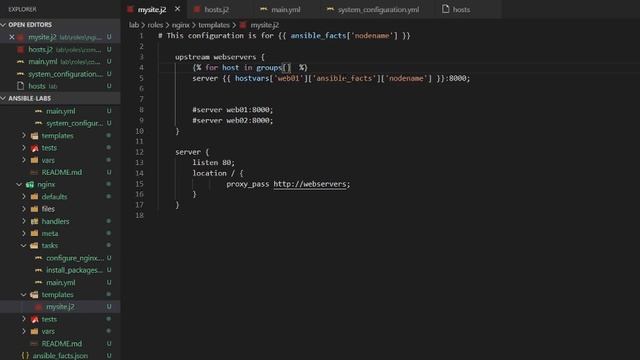
Task: Open README.md above nginx folder
Action: point(60,172)
